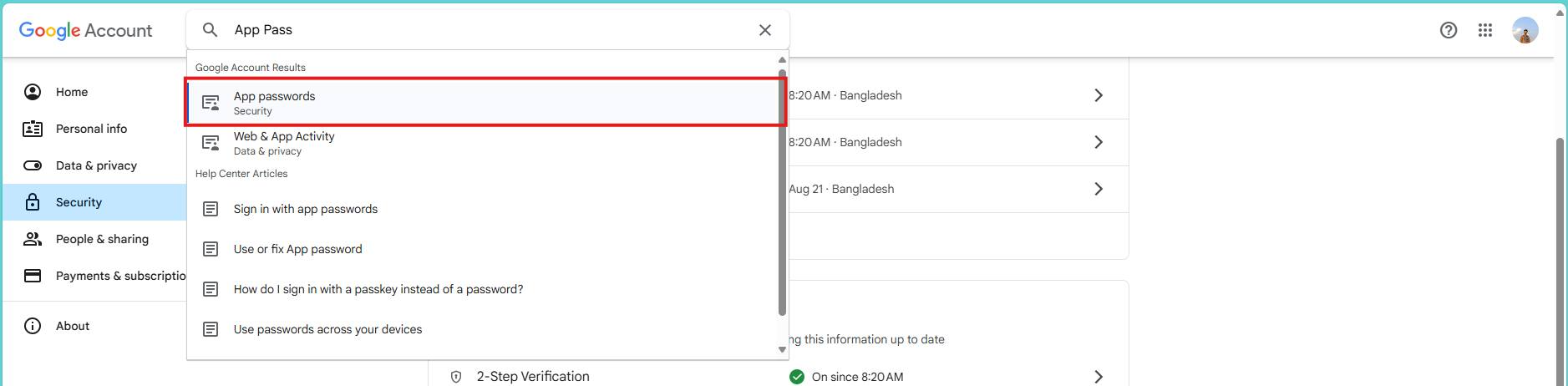Click the Web & App Activity result icon
This screenshot has width=1568, height=386.
point(211,144)
